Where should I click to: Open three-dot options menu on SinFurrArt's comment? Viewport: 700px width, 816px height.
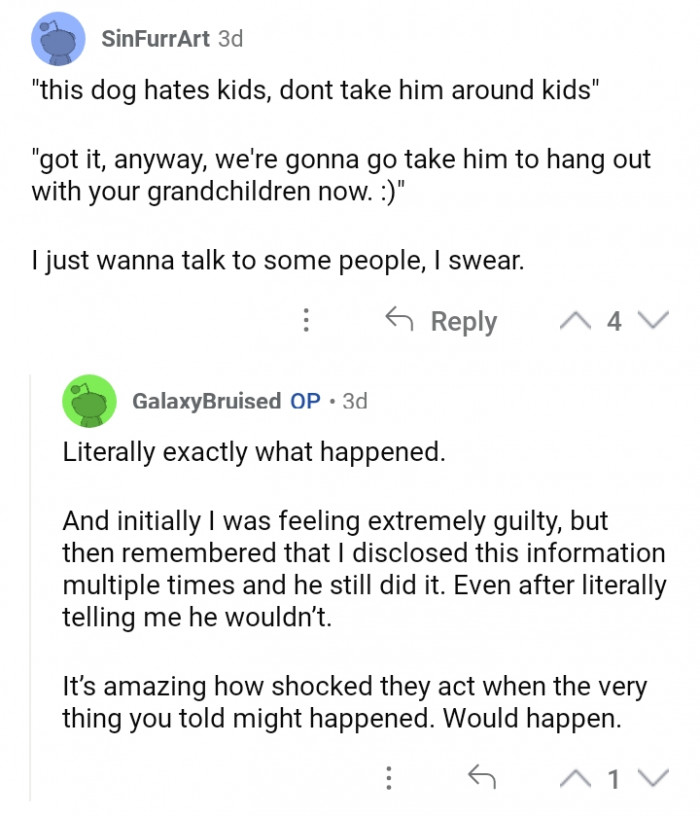(x=306, y=320)
